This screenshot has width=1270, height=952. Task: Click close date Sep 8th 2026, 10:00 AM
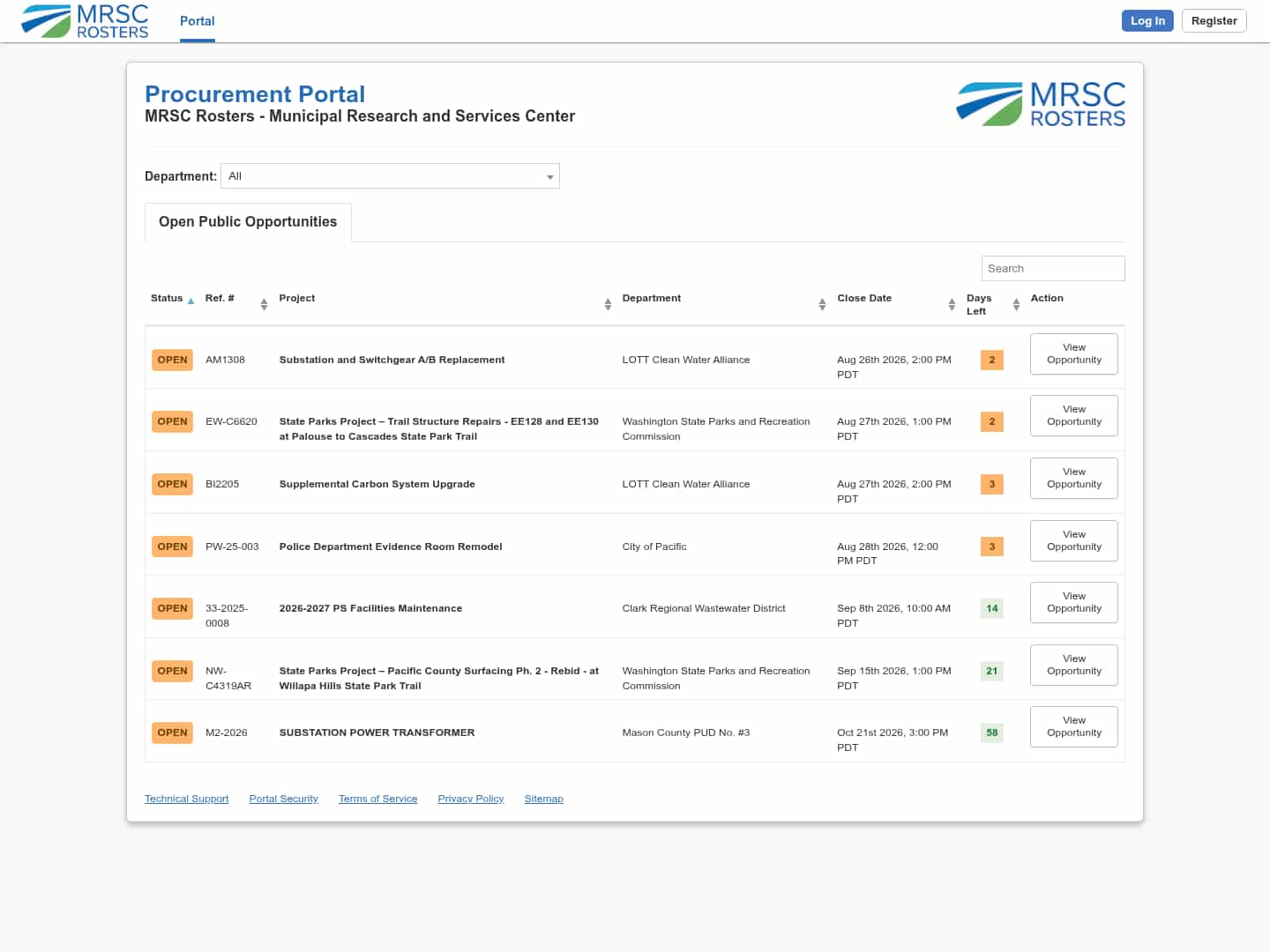893,615
